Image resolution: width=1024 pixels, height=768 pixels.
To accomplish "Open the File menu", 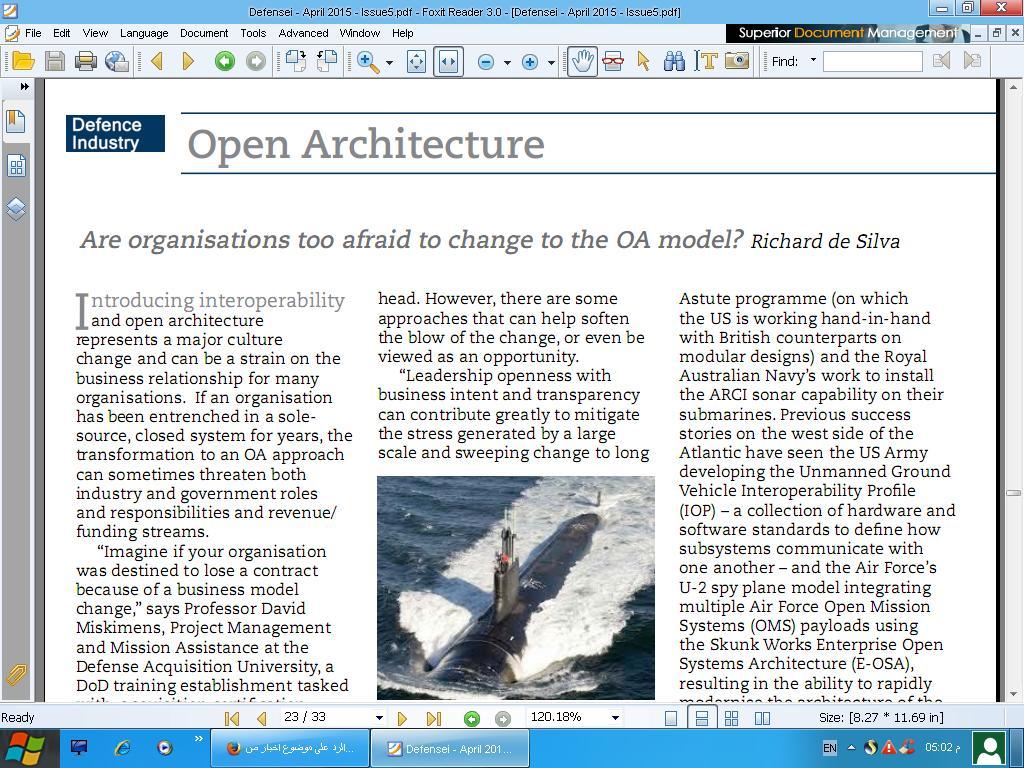I will 33,33.
